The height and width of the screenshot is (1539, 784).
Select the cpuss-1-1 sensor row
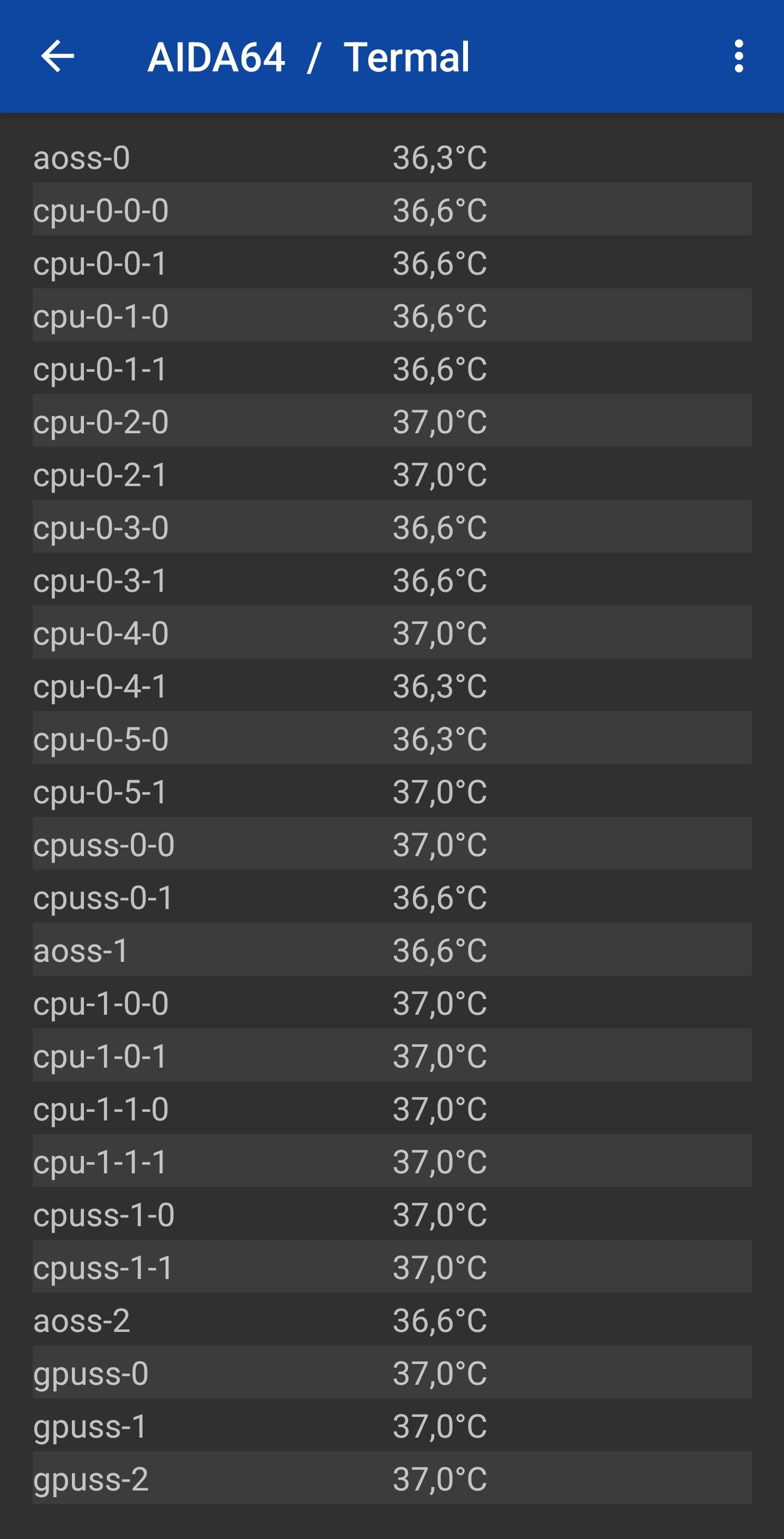[392, 1267]
